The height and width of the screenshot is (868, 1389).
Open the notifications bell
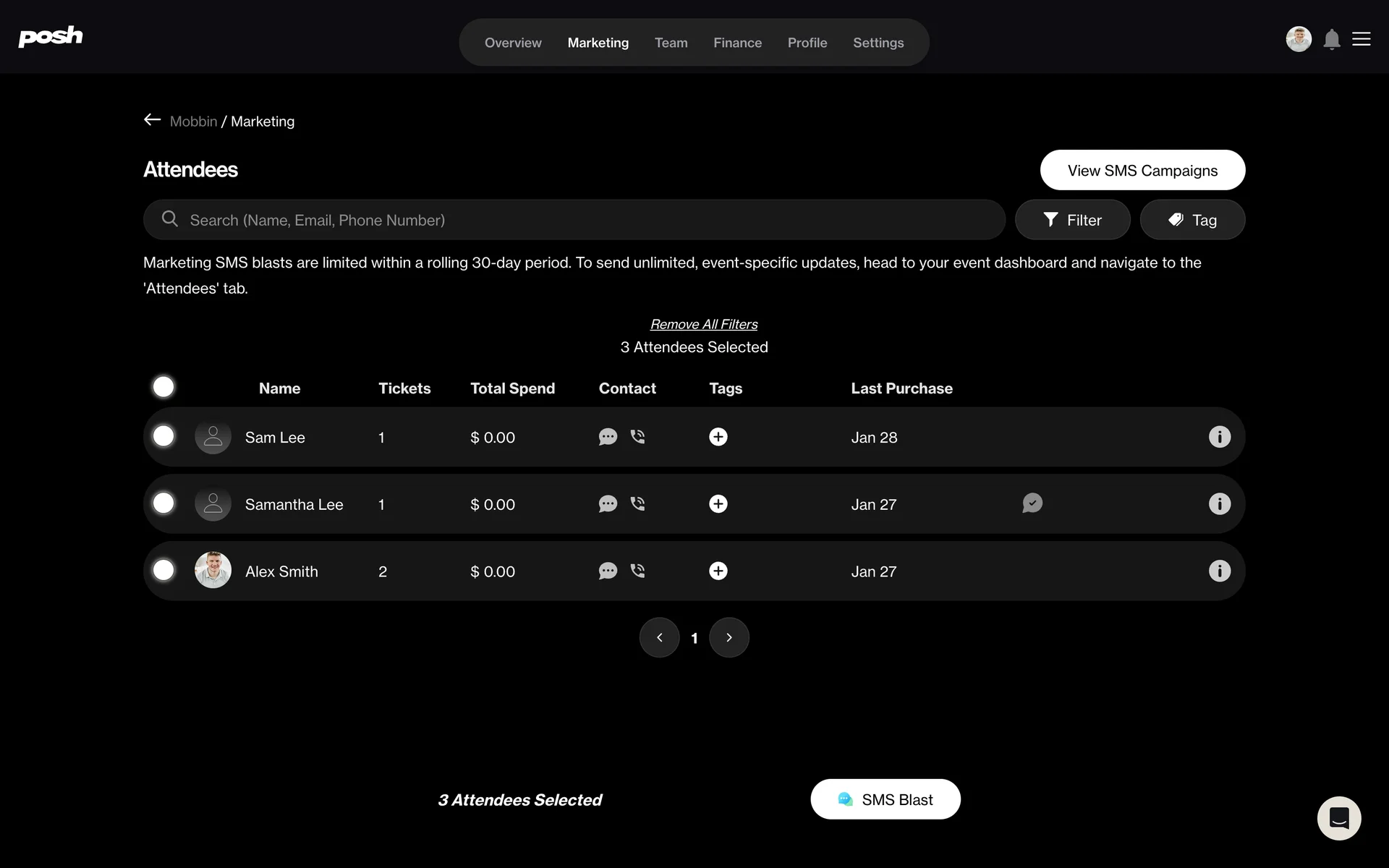tap(1331, 40)
